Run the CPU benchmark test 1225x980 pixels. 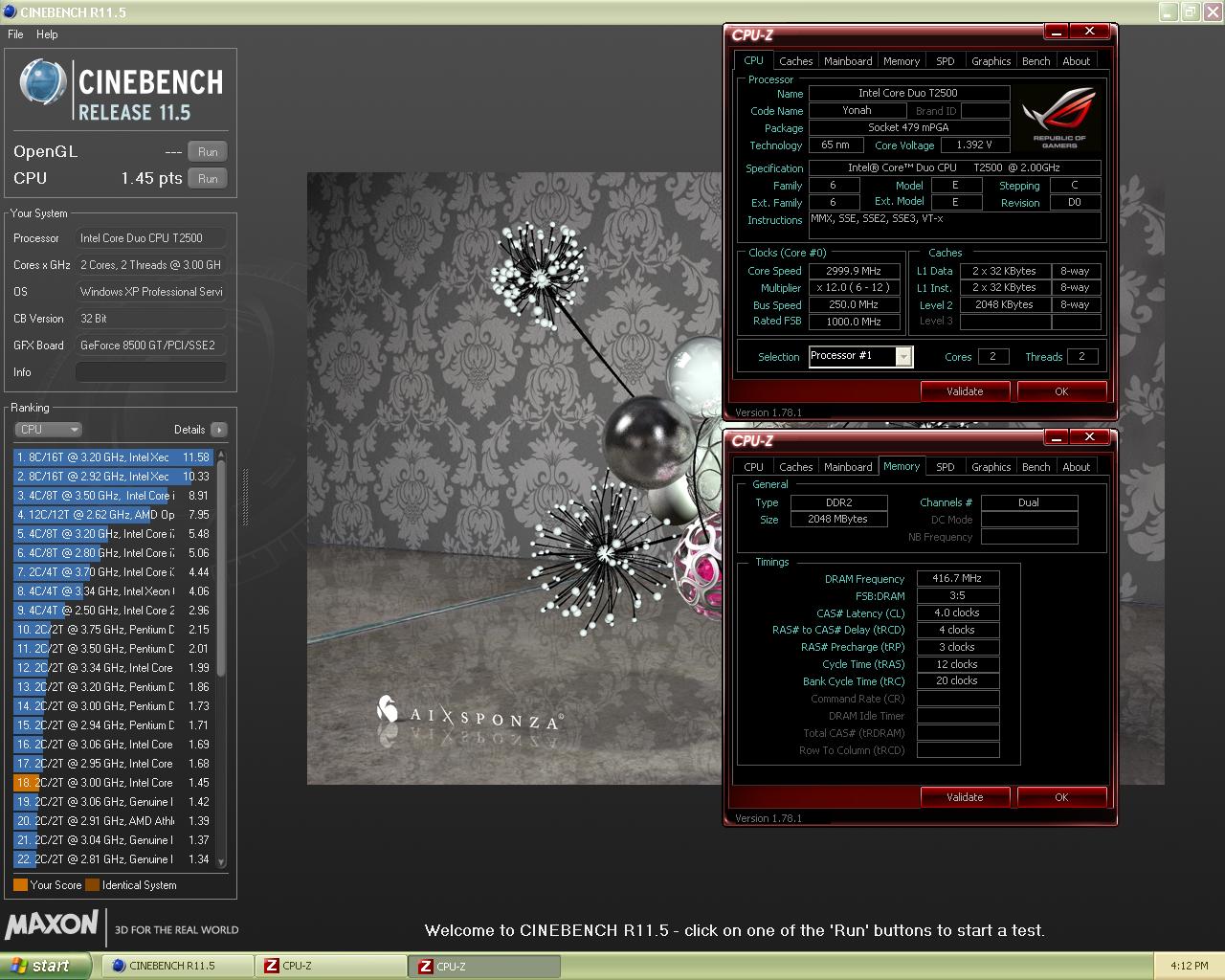[x=208, y=178]
